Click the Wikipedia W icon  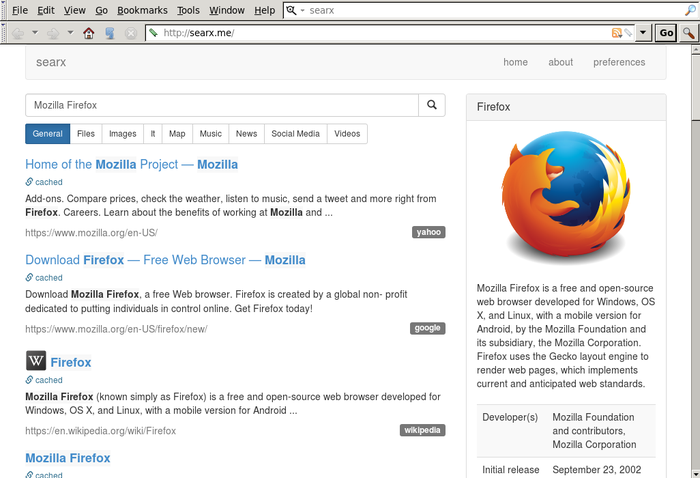(x=36, y=361)
